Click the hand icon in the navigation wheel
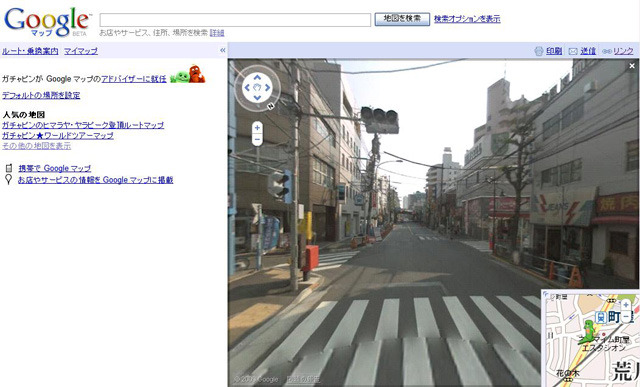Viewport: 640px width, 387px height. tap(257, 87)
